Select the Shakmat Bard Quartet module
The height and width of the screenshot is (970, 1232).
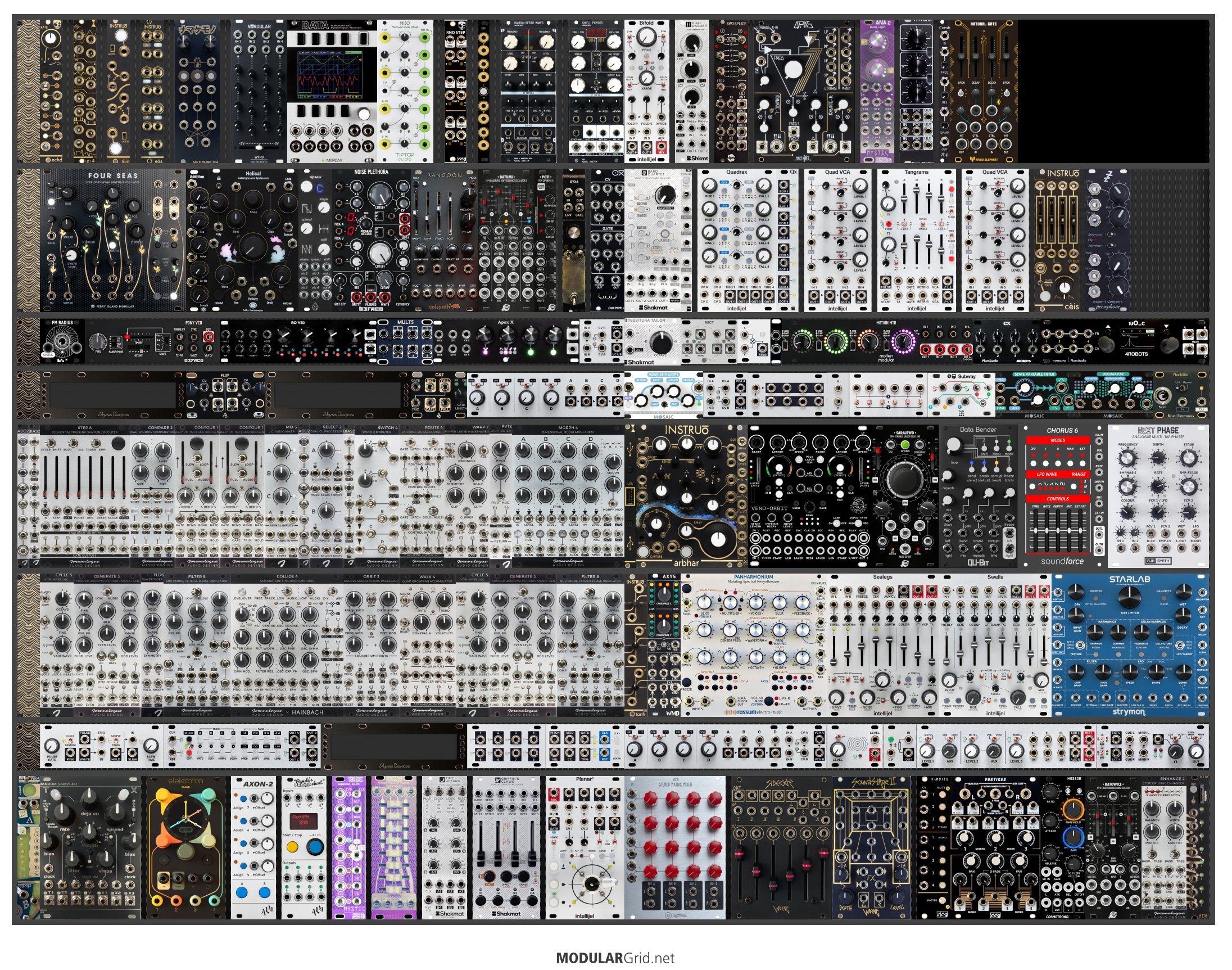(658, 240)
